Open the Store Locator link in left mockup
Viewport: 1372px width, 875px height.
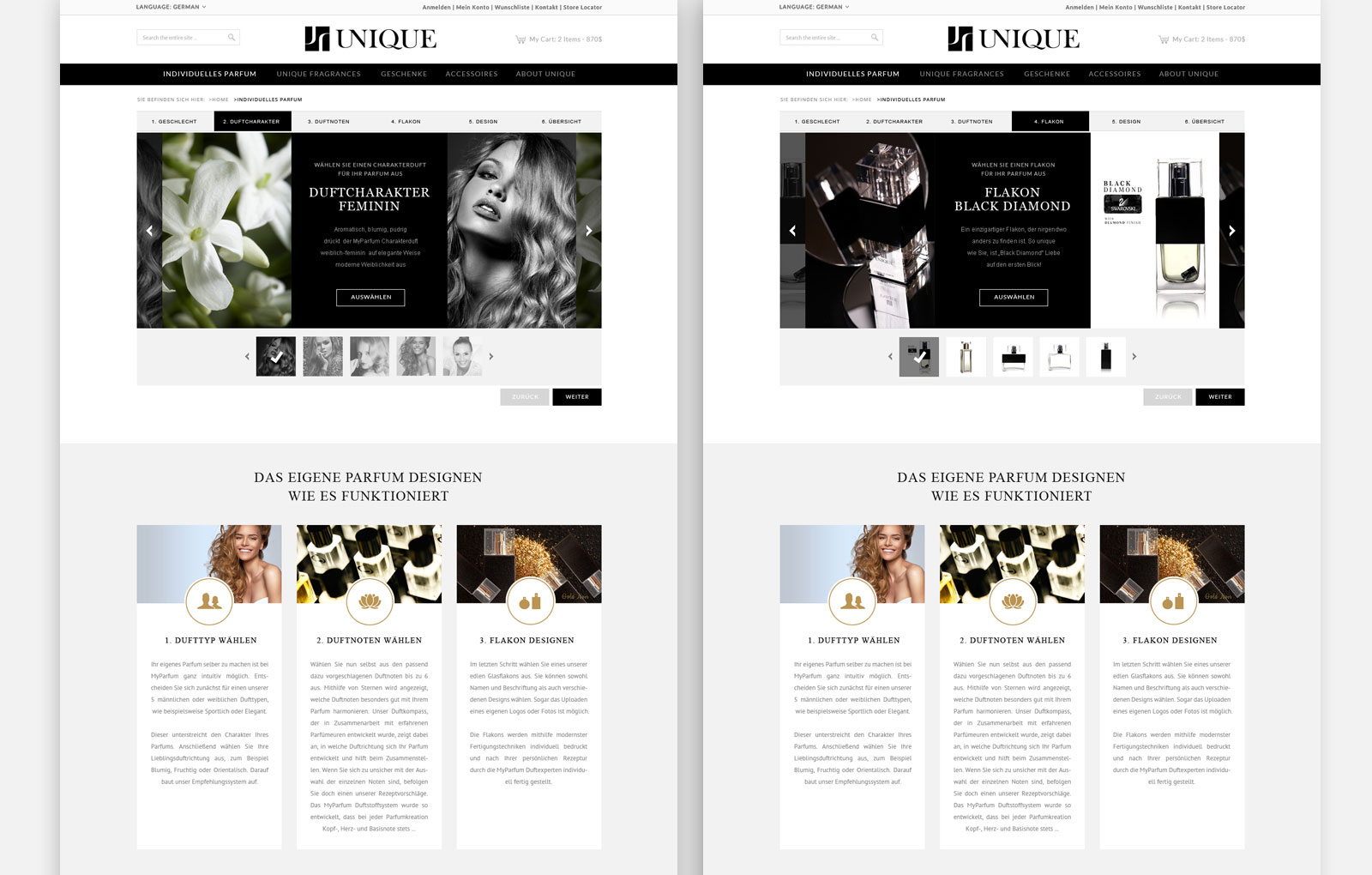(x=582, y=7)
